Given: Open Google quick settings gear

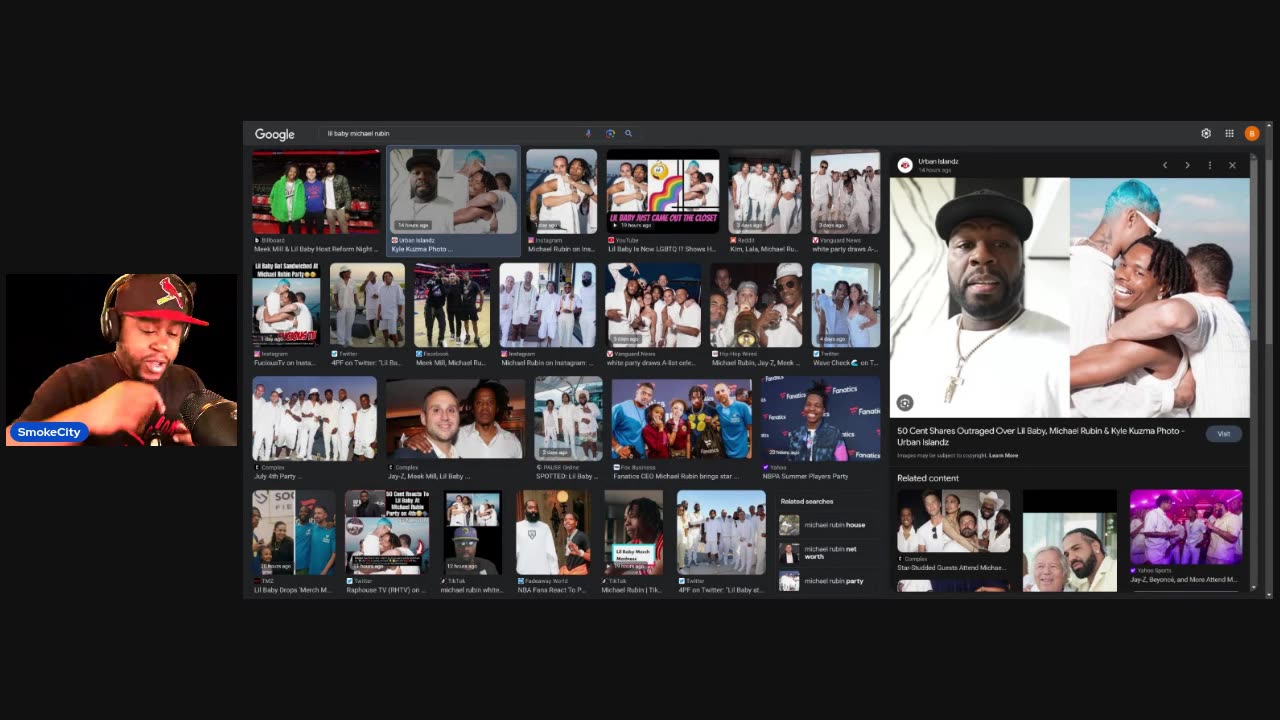Looking at the screenshot, I should [1206, 133].
